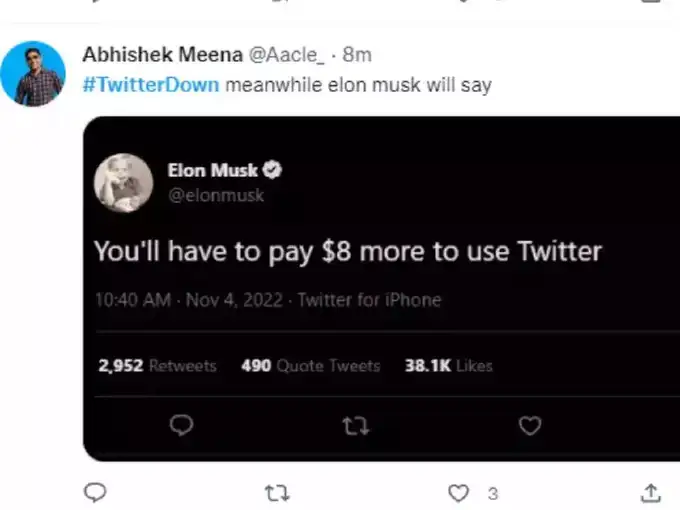Like the tweet with 3 likes
The height and width of the screenshot is (510, 680).
tap(459, 492)
